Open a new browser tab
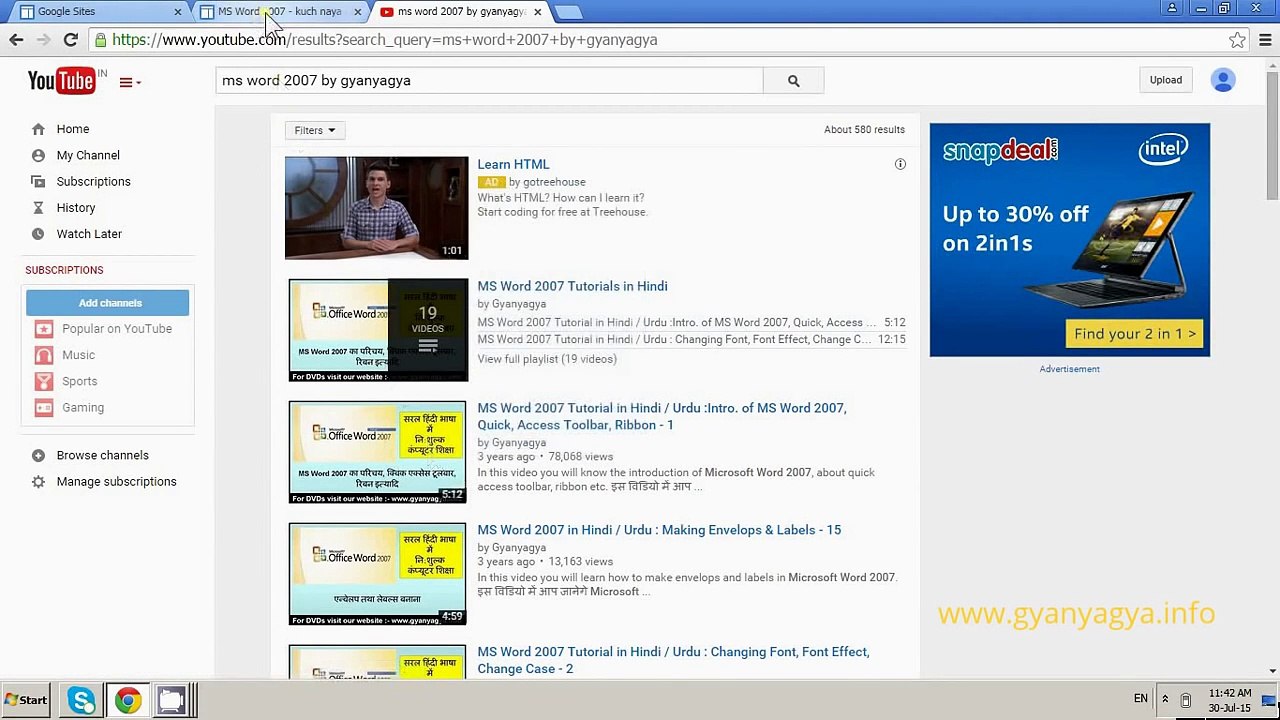The image size is (1280, 720). [x=568, y=12]
